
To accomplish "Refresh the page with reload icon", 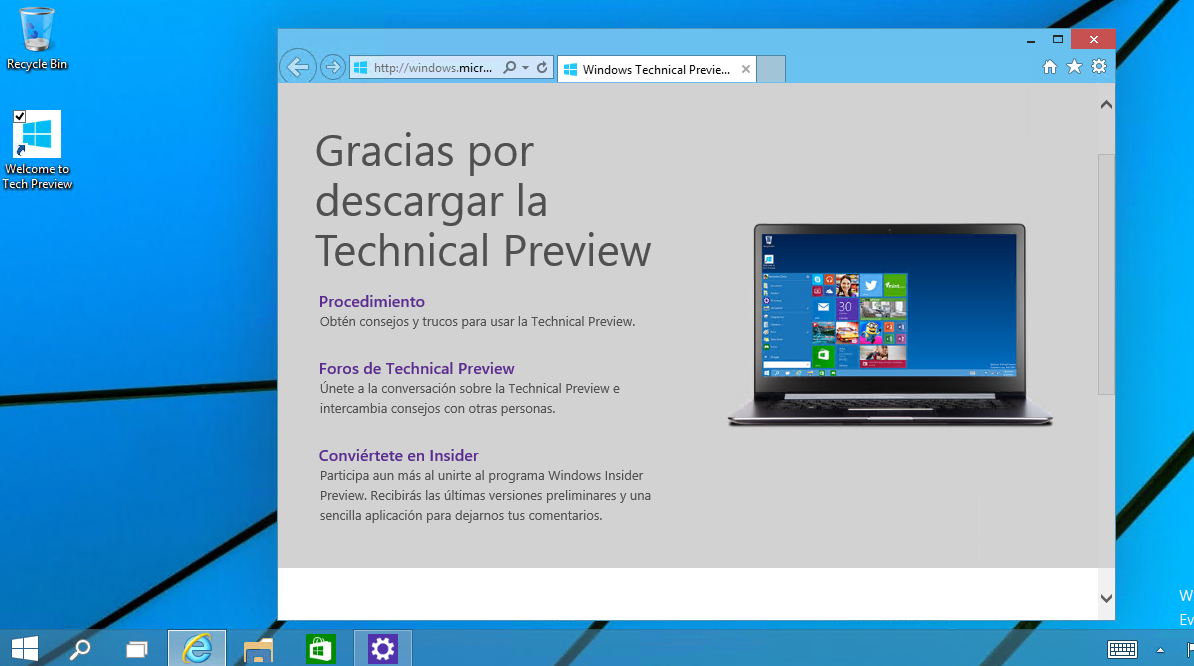I will [542, 67].
